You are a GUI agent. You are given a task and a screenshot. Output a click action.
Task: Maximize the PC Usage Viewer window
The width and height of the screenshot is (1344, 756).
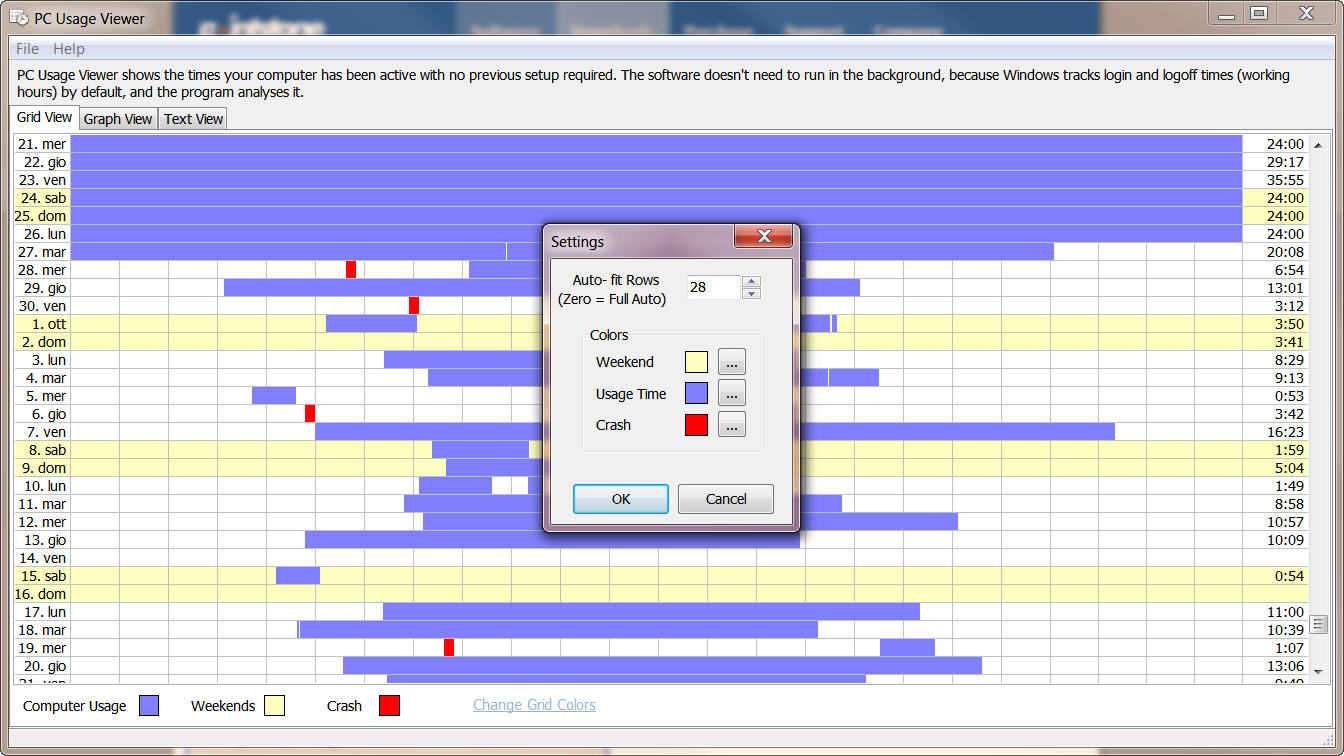1259,12
